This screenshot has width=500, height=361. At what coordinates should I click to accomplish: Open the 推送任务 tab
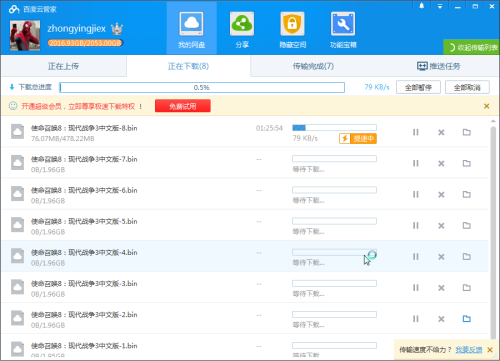point(438,66)
